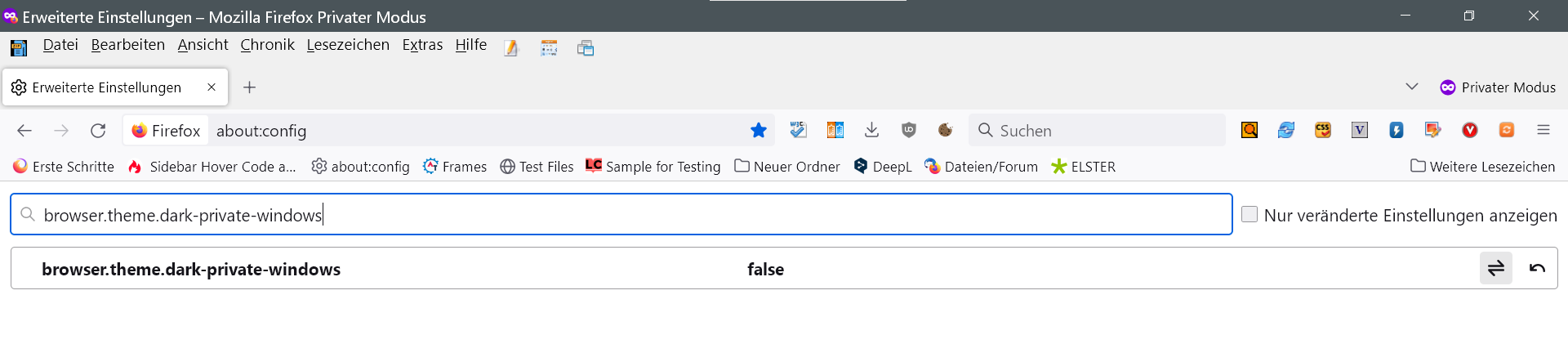Open the 'Neuer Ordner' bookmarks folder
The image size is (1568, 344).
[787, 167]
